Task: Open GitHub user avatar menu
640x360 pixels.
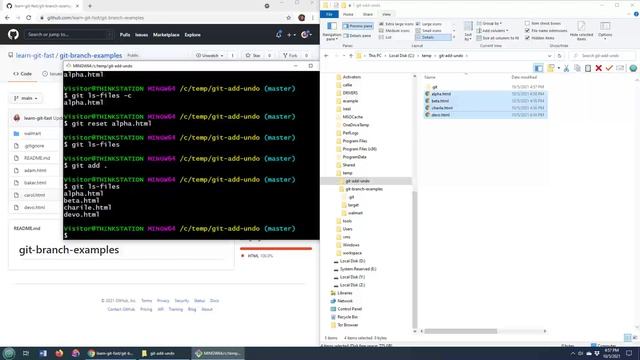Action: [306, 35]
